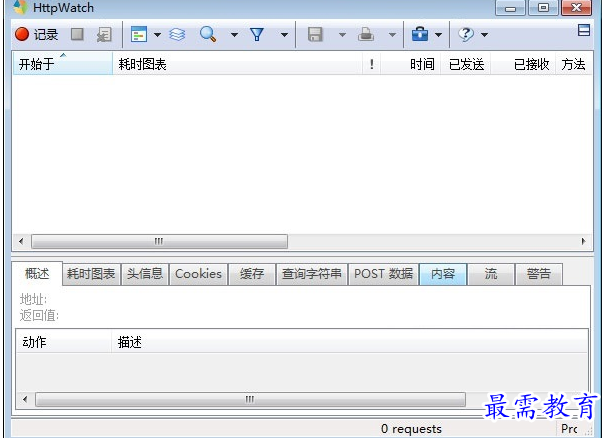Sort by the 时间 column header

click(x=410, y=63)
